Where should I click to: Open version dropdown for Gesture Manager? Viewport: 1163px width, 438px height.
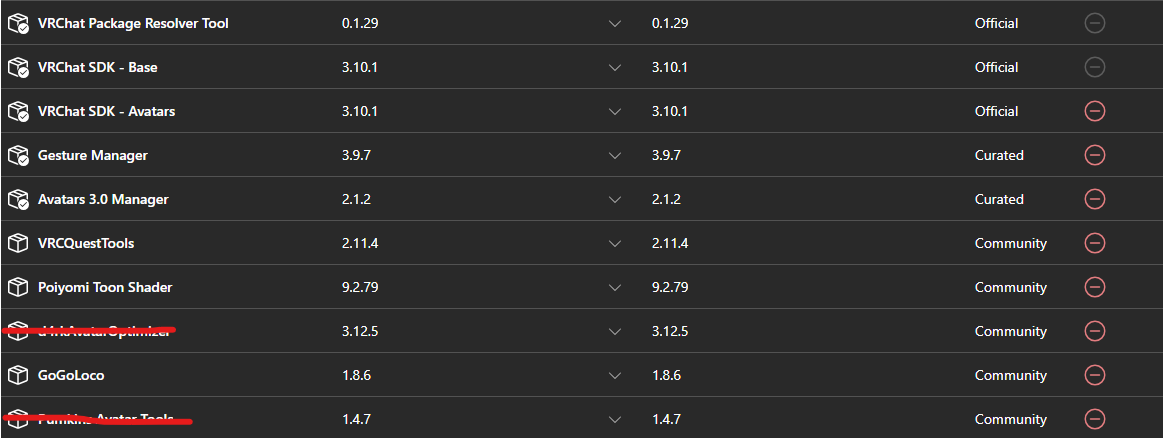(615, 155)
